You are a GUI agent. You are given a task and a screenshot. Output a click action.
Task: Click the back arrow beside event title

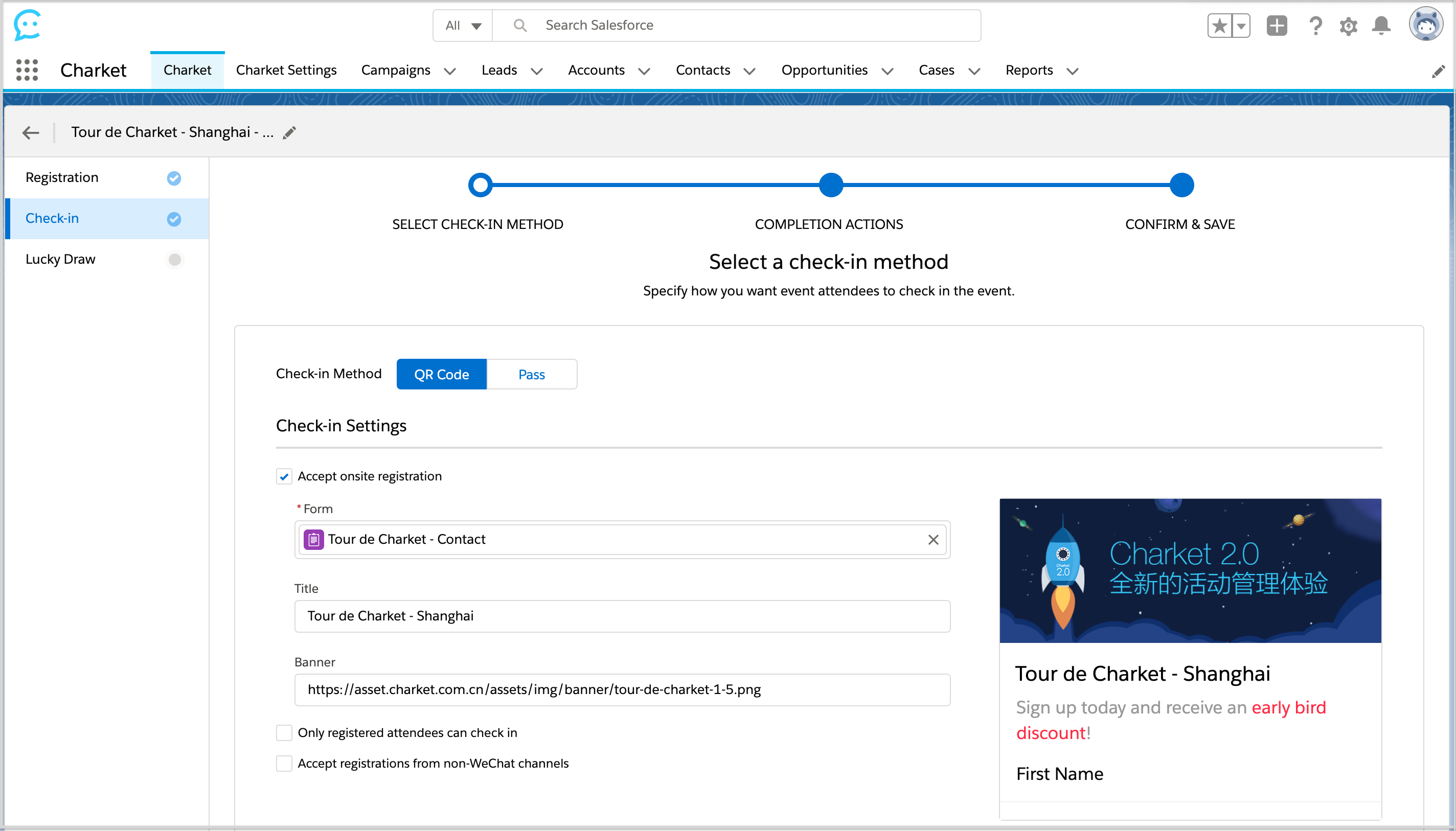[x=31, y=133]
